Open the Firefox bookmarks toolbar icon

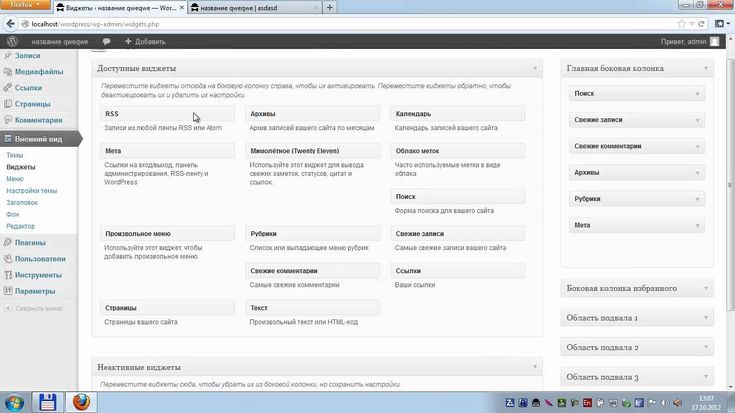720,24
